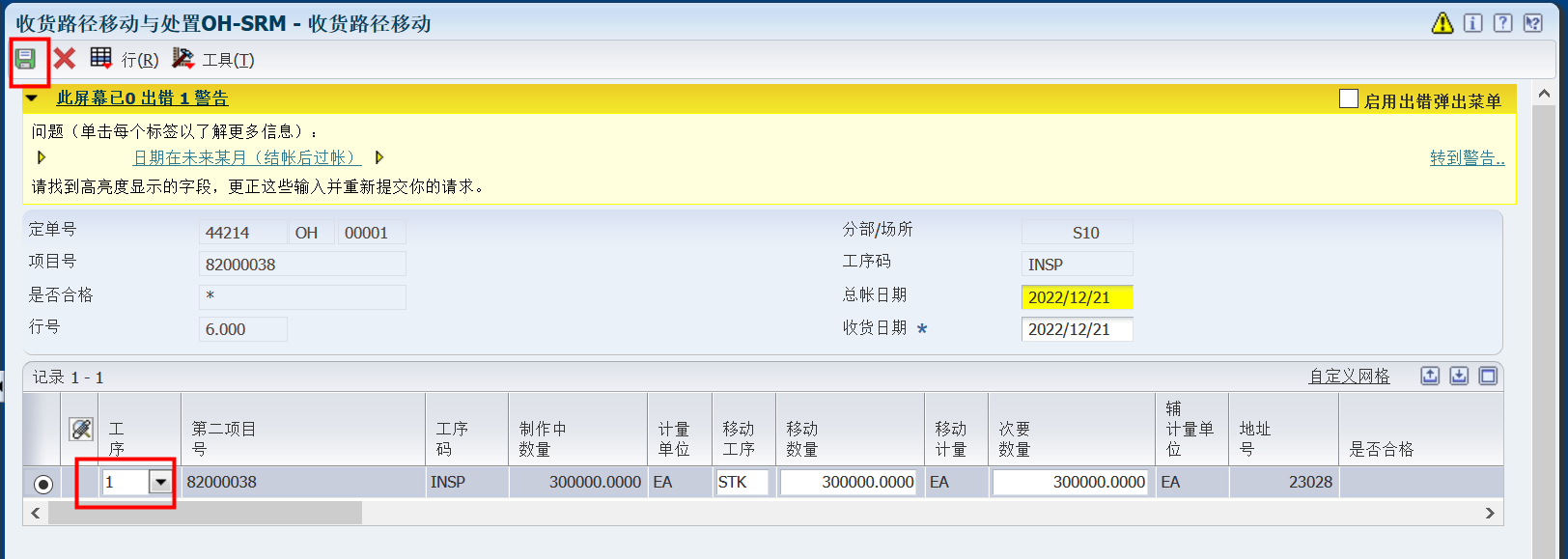Click the rightmost item help icon in title bar
Viewport: 1568px width, 559px height.
[1533, 23]
